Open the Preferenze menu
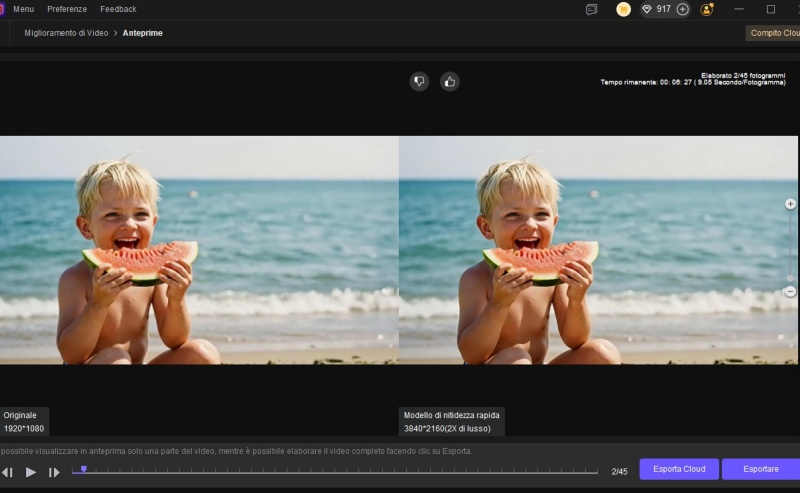Image resolution: width=800 pixels, height=493 pixels. (67, 9)
